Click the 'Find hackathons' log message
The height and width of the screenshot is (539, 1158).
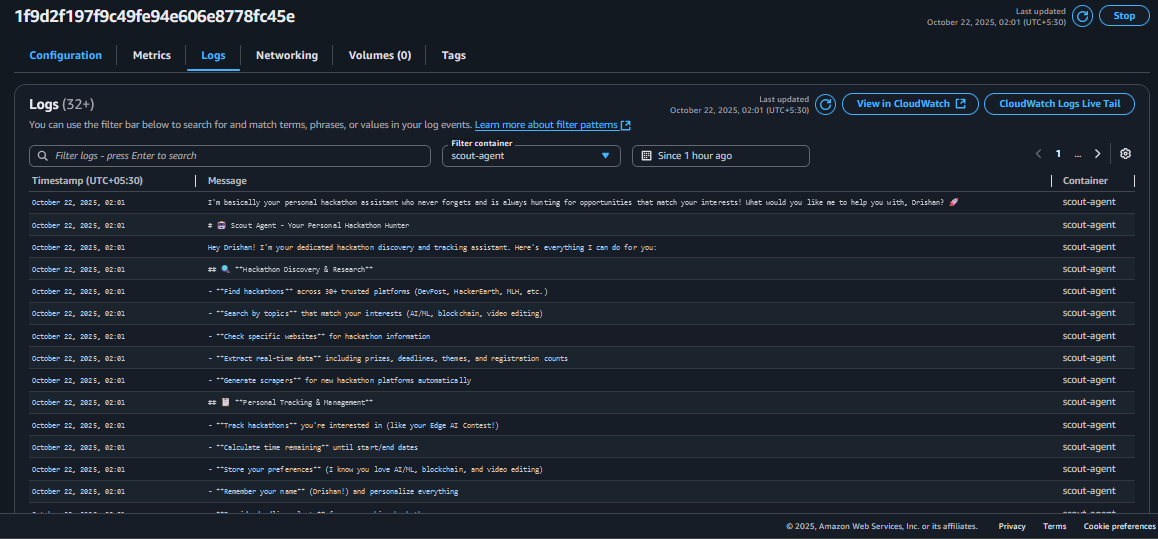(377, 292)
